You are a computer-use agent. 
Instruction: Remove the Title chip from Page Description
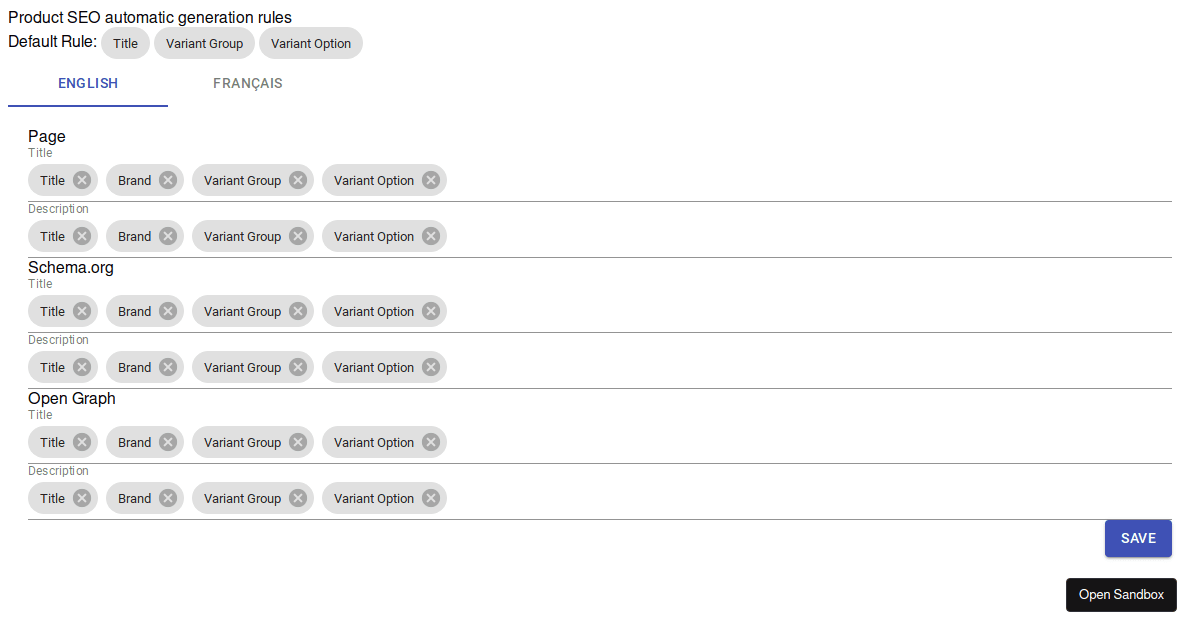80,236
